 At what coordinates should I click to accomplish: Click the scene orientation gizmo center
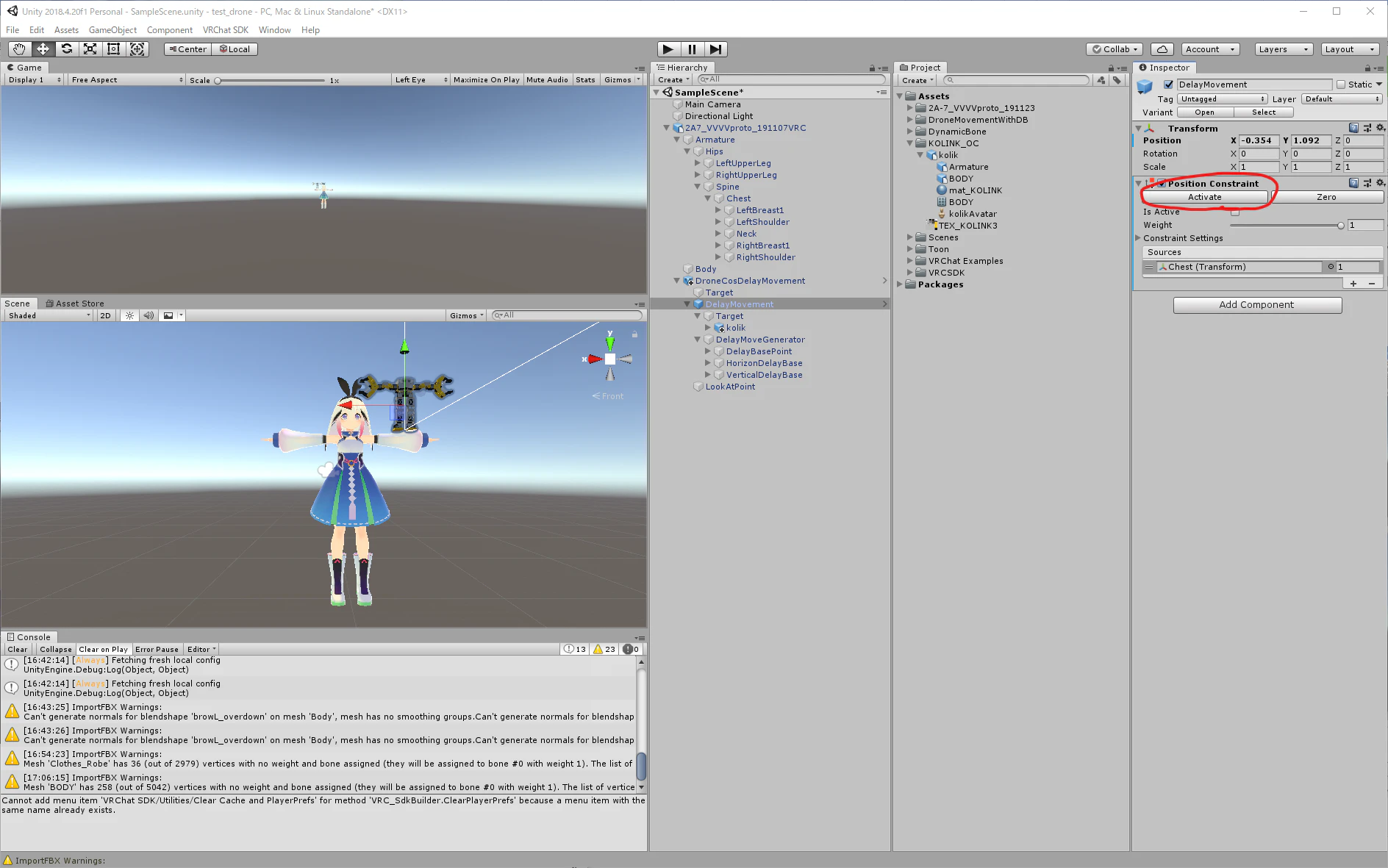(609, 359)
